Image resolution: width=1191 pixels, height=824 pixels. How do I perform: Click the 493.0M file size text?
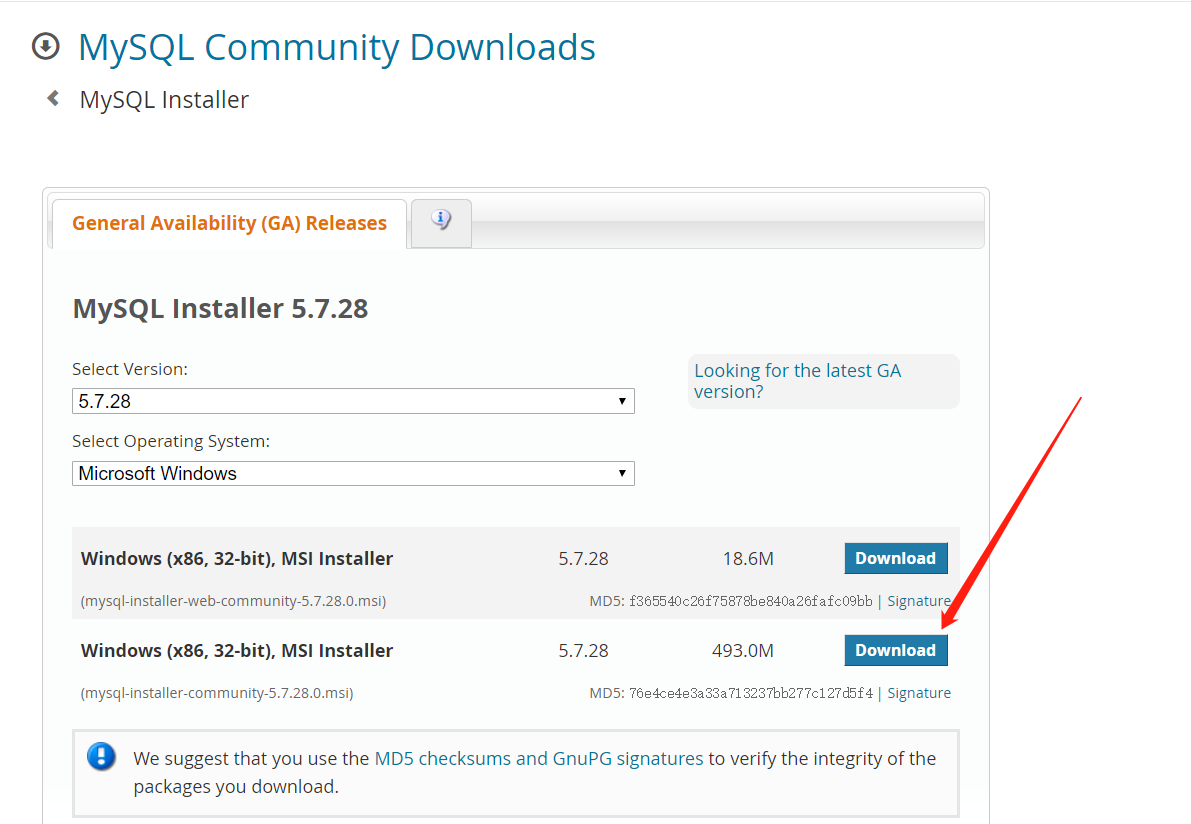pos(743,651)
